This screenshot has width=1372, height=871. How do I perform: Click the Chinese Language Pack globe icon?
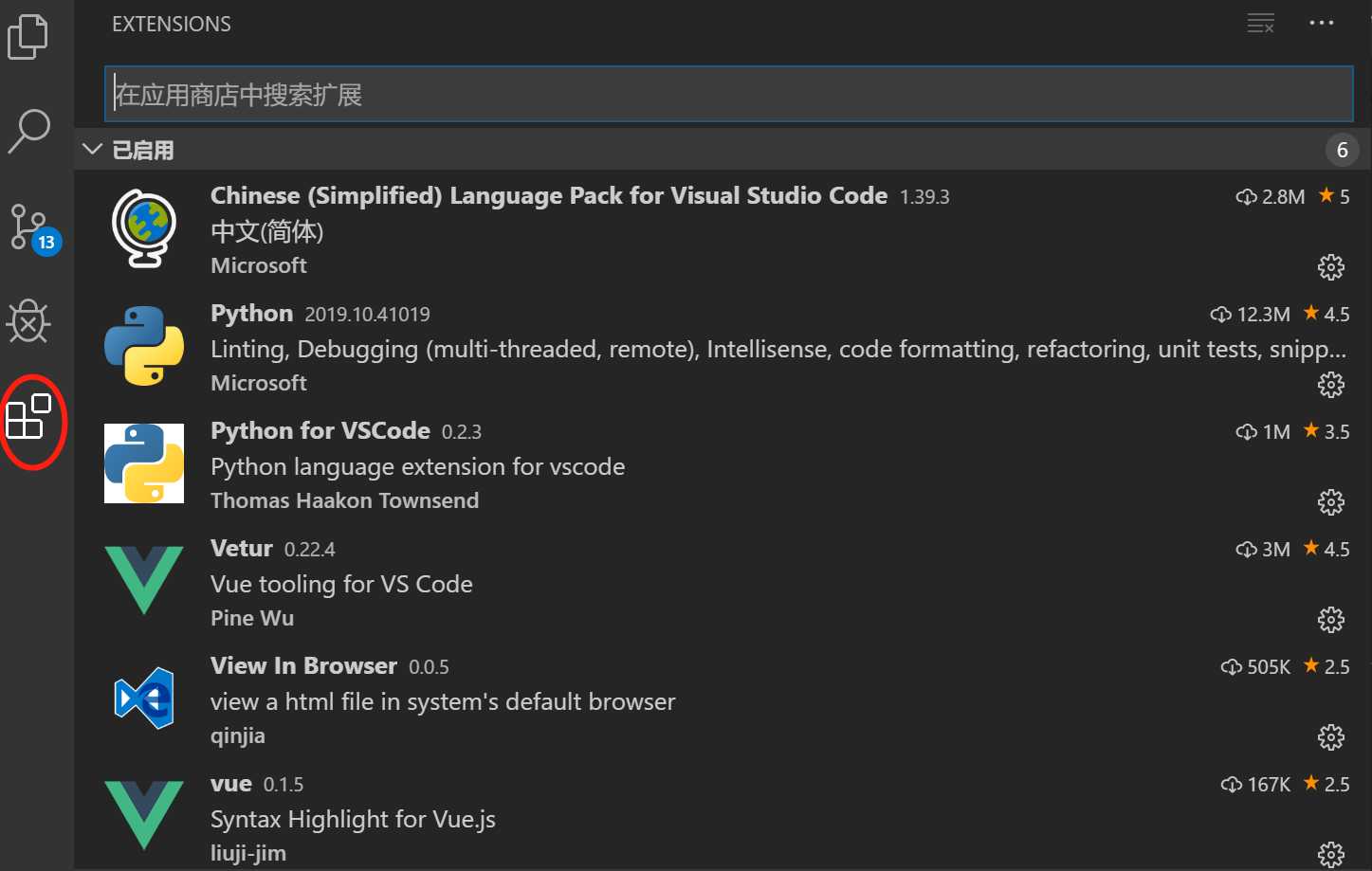(x=144, y=228)
